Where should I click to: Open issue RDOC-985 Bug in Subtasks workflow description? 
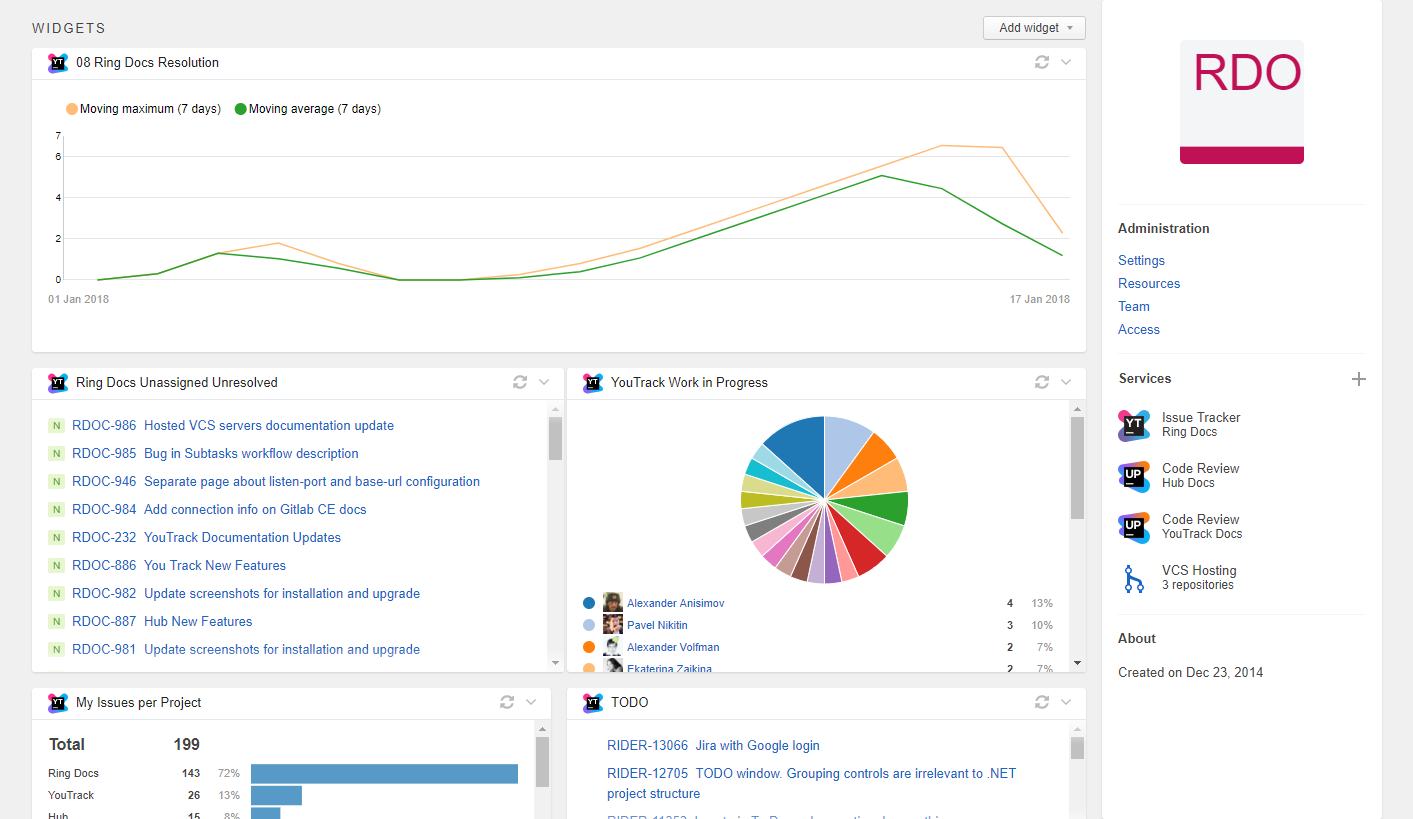[215, 454]
